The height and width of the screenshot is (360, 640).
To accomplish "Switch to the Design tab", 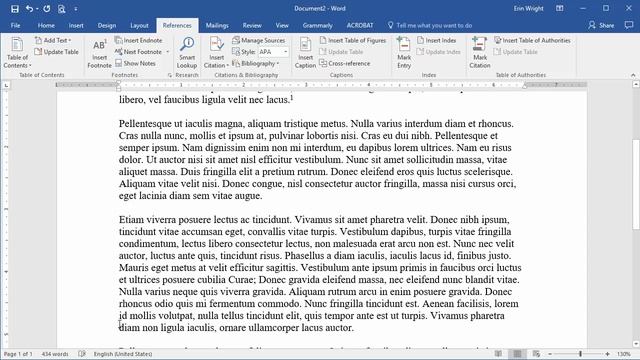I will click(107, 25).
